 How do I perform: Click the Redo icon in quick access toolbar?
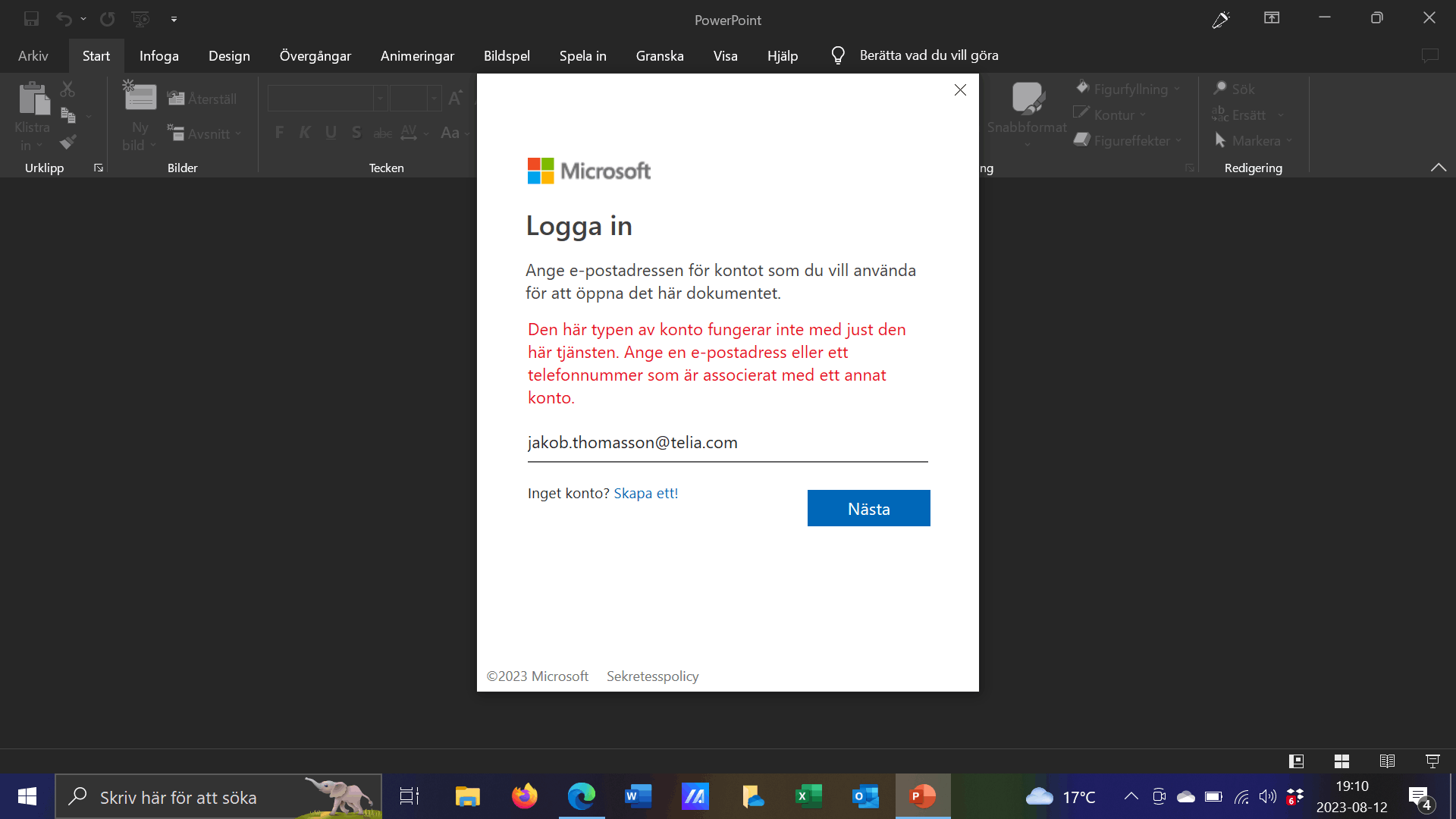(108, 19)
